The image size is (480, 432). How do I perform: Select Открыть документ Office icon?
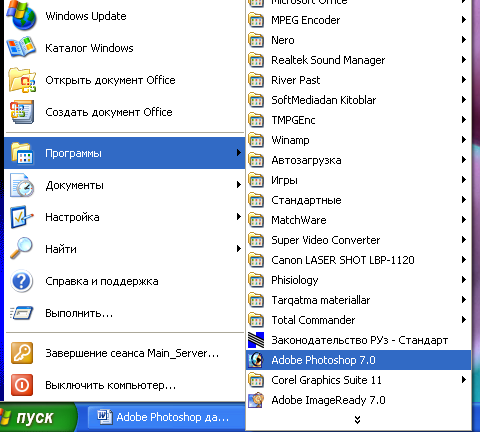(x=22, y=80)
